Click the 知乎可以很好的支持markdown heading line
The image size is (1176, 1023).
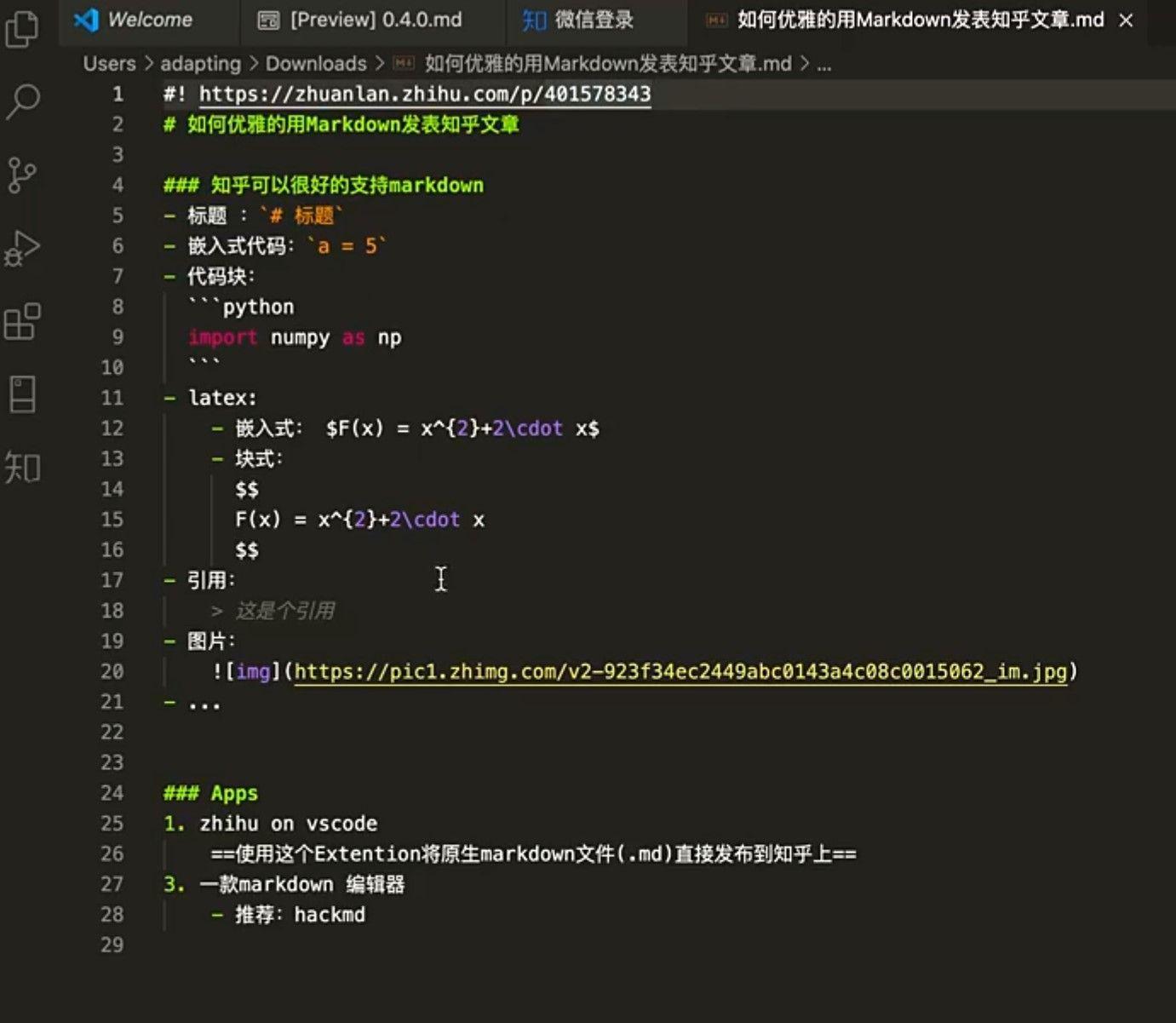click(324, 185)
